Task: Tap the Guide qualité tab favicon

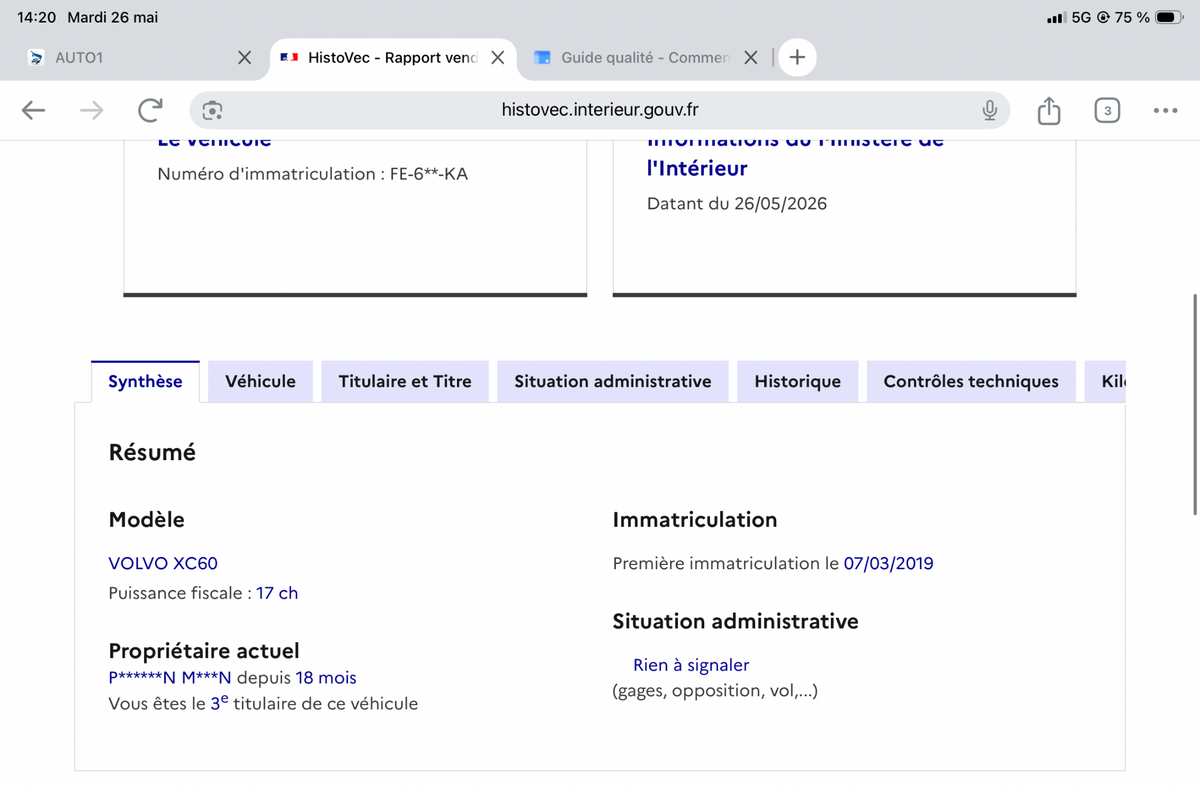Action: point(542,58)
